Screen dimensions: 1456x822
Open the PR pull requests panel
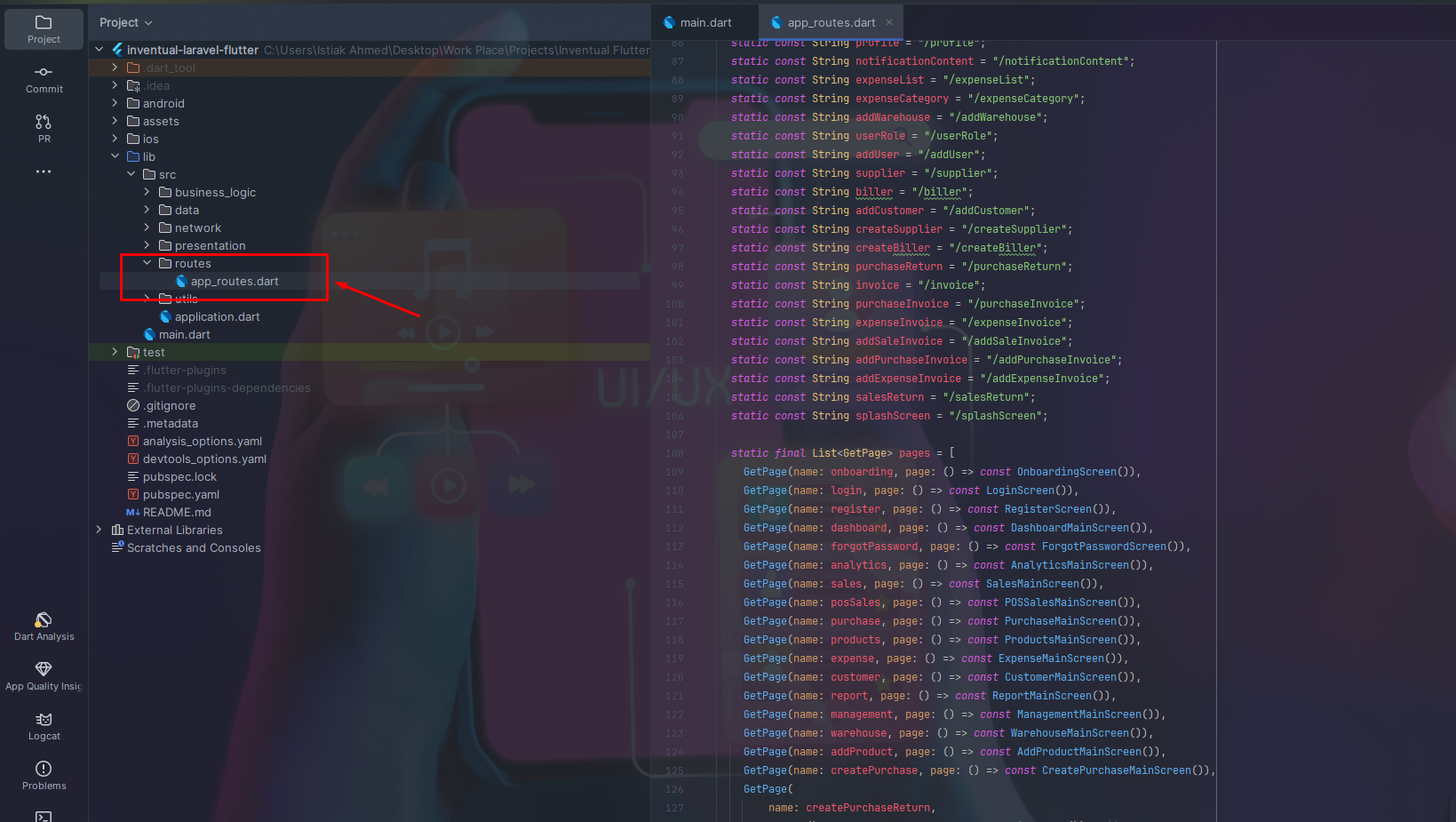click(44, 128)
